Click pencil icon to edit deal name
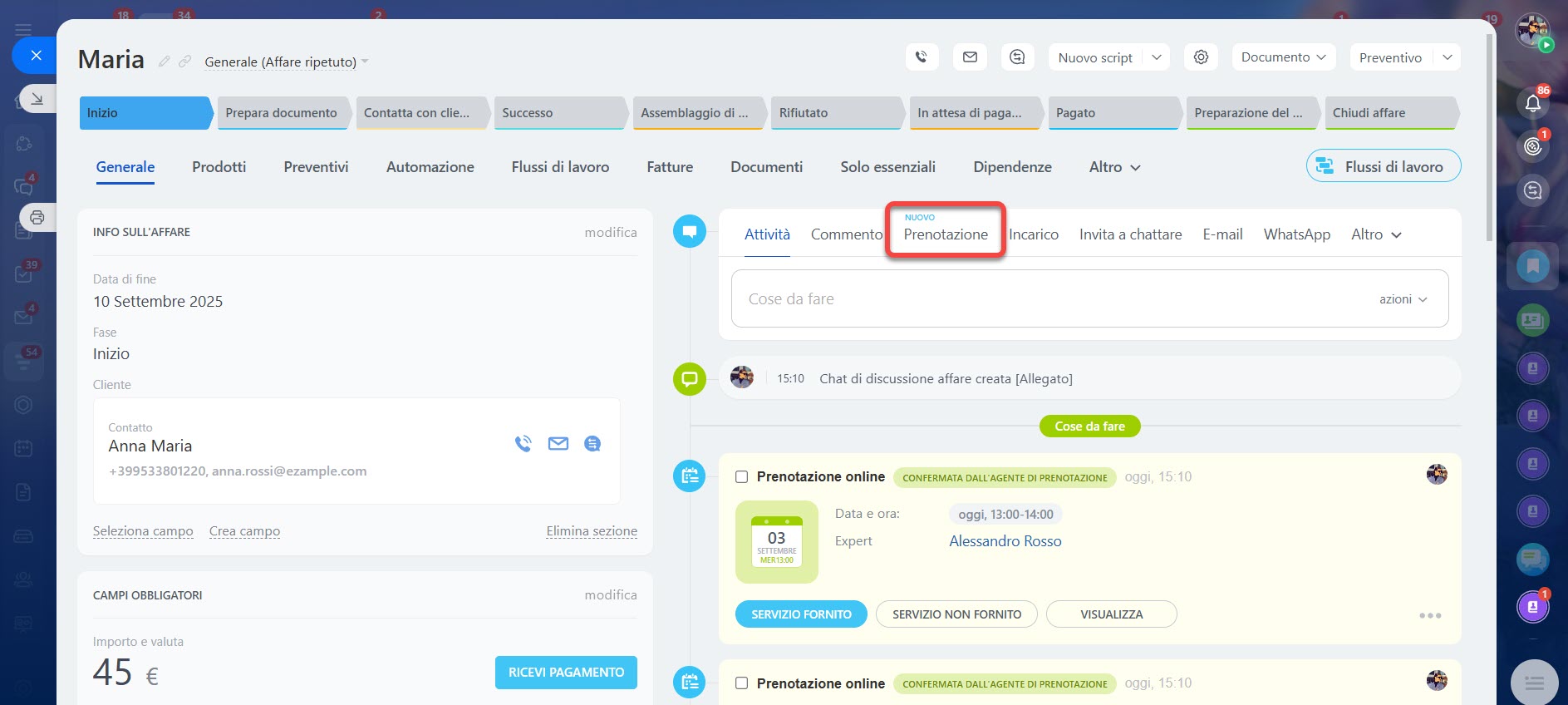Screen dimensions: 1568x705 (165, 62)
